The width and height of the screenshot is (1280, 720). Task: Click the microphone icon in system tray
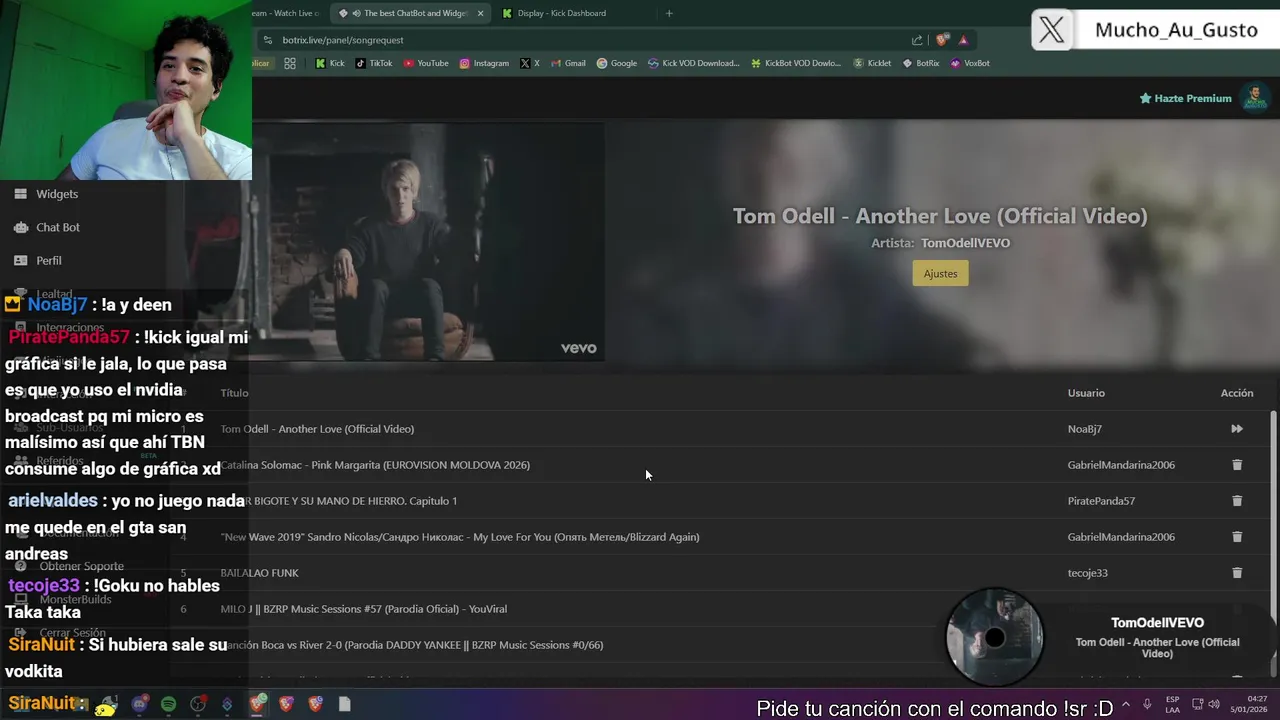point(1147,704)
